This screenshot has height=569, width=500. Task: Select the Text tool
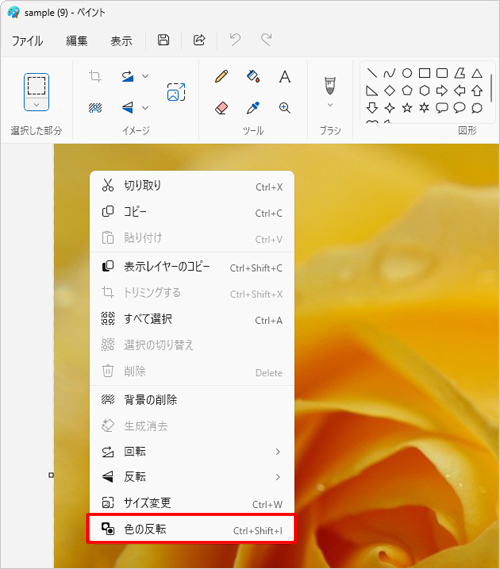pos(285,77)
